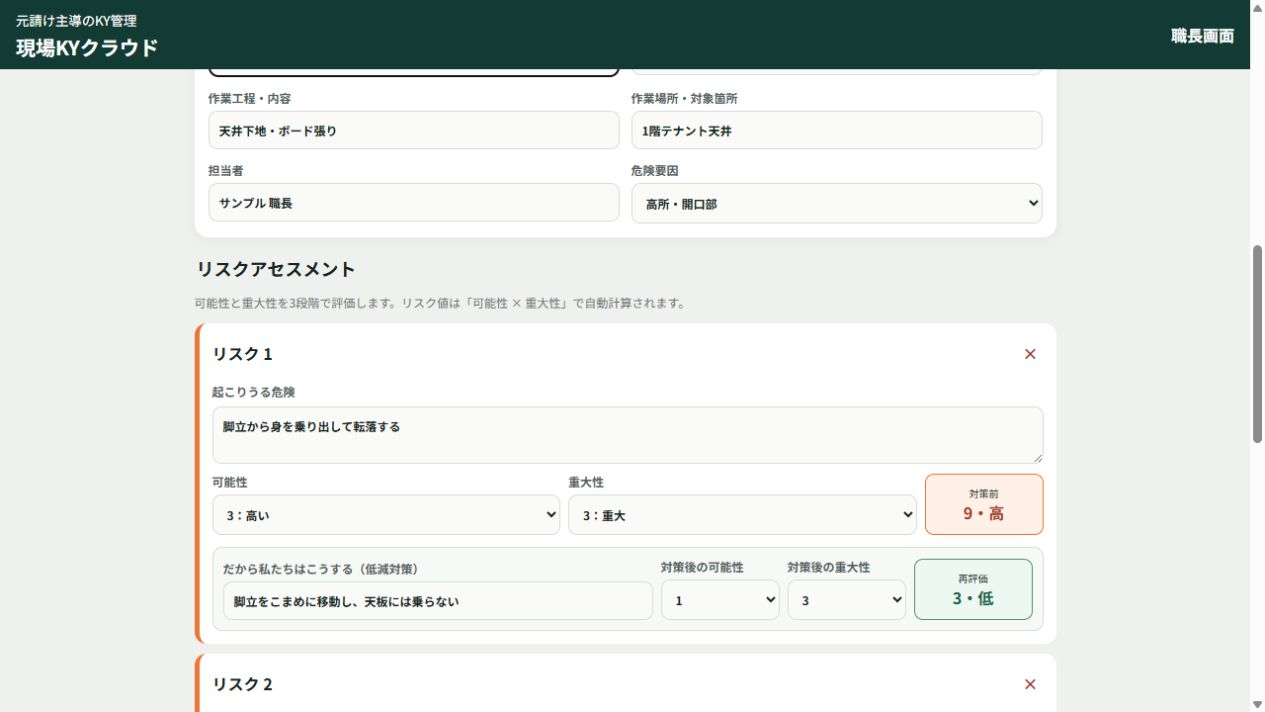Click the page vertical scrollbar thumb
The width and height of the screenshot is (1265, 712).
(1258, 343)
